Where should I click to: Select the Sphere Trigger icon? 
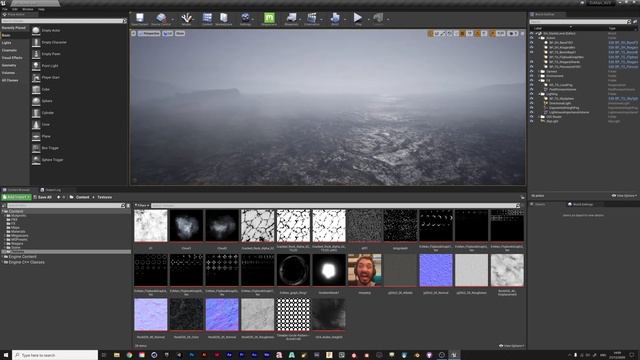pos(36,160)
